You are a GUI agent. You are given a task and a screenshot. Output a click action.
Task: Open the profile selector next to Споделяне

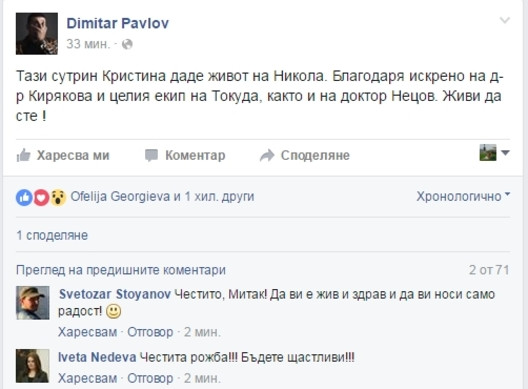[x=494, y=153]
